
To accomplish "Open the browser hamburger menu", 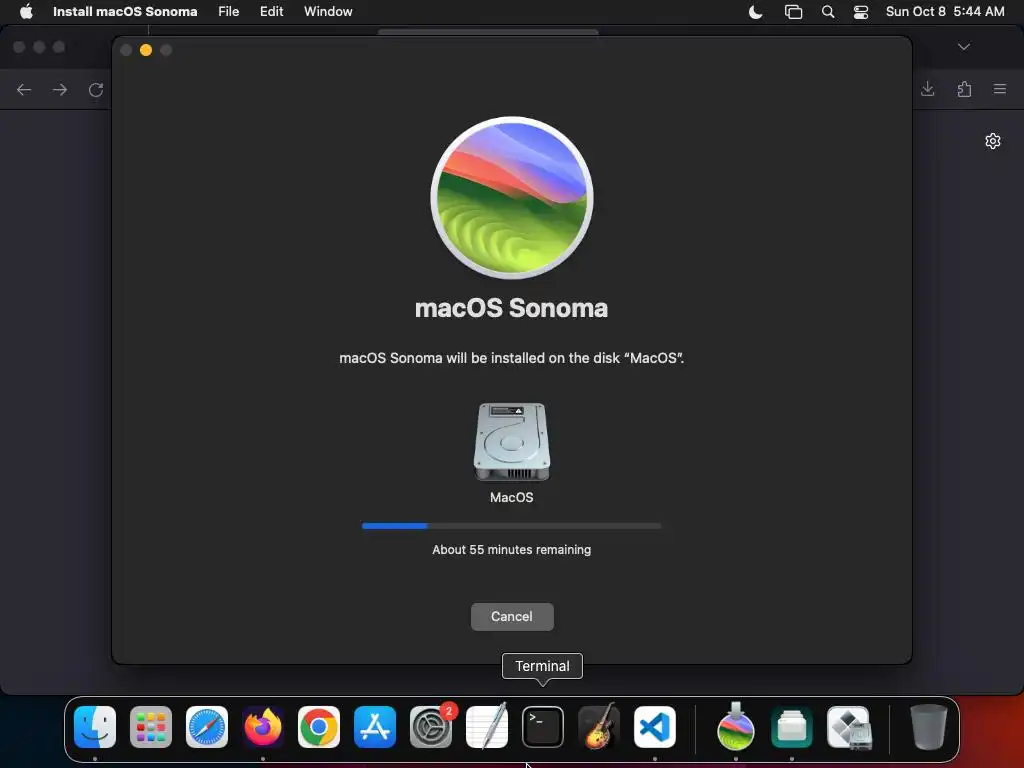I will (x=1000, y=89).
